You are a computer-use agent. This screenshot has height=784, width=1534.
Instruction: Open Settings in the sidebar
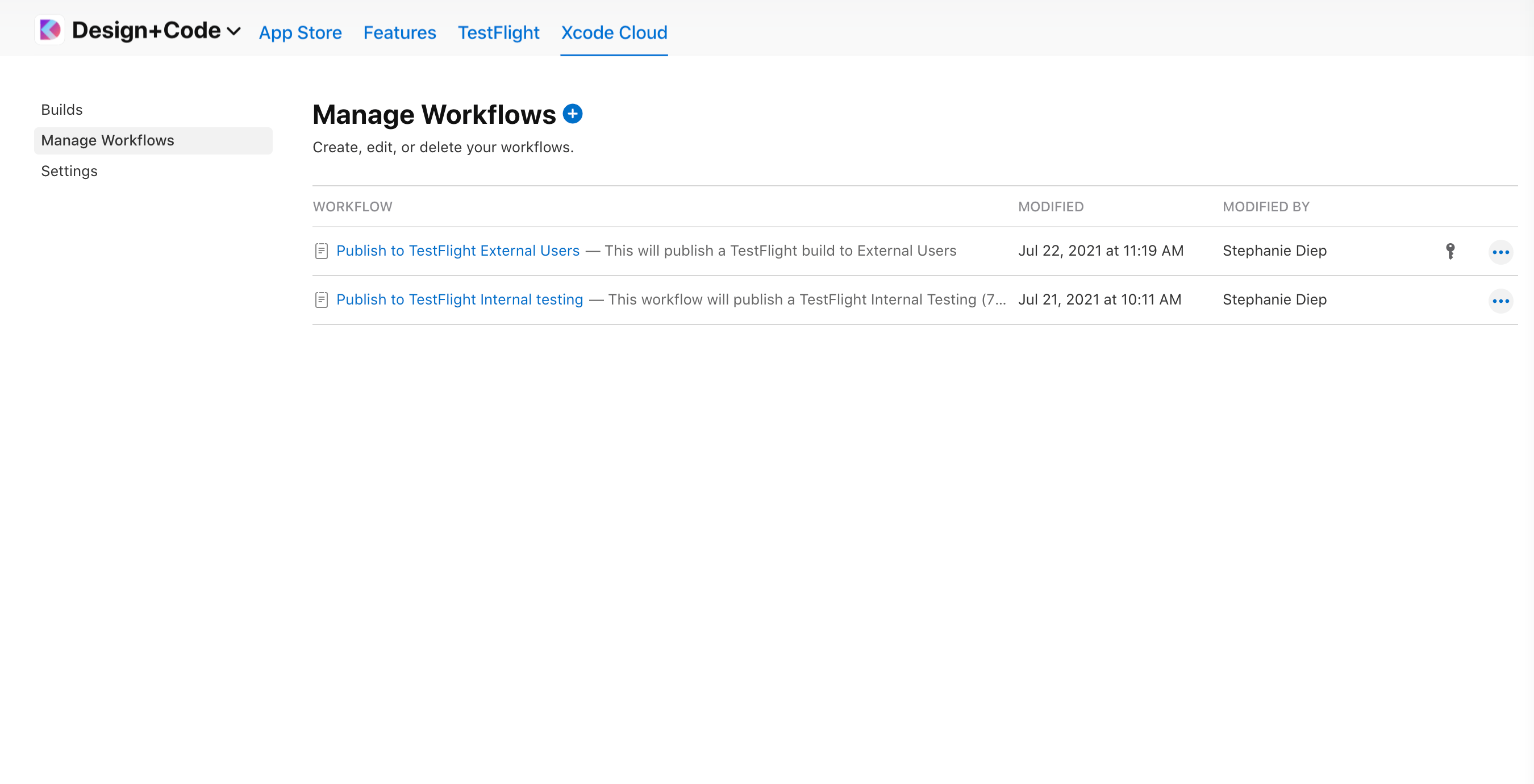coord(69,172)
